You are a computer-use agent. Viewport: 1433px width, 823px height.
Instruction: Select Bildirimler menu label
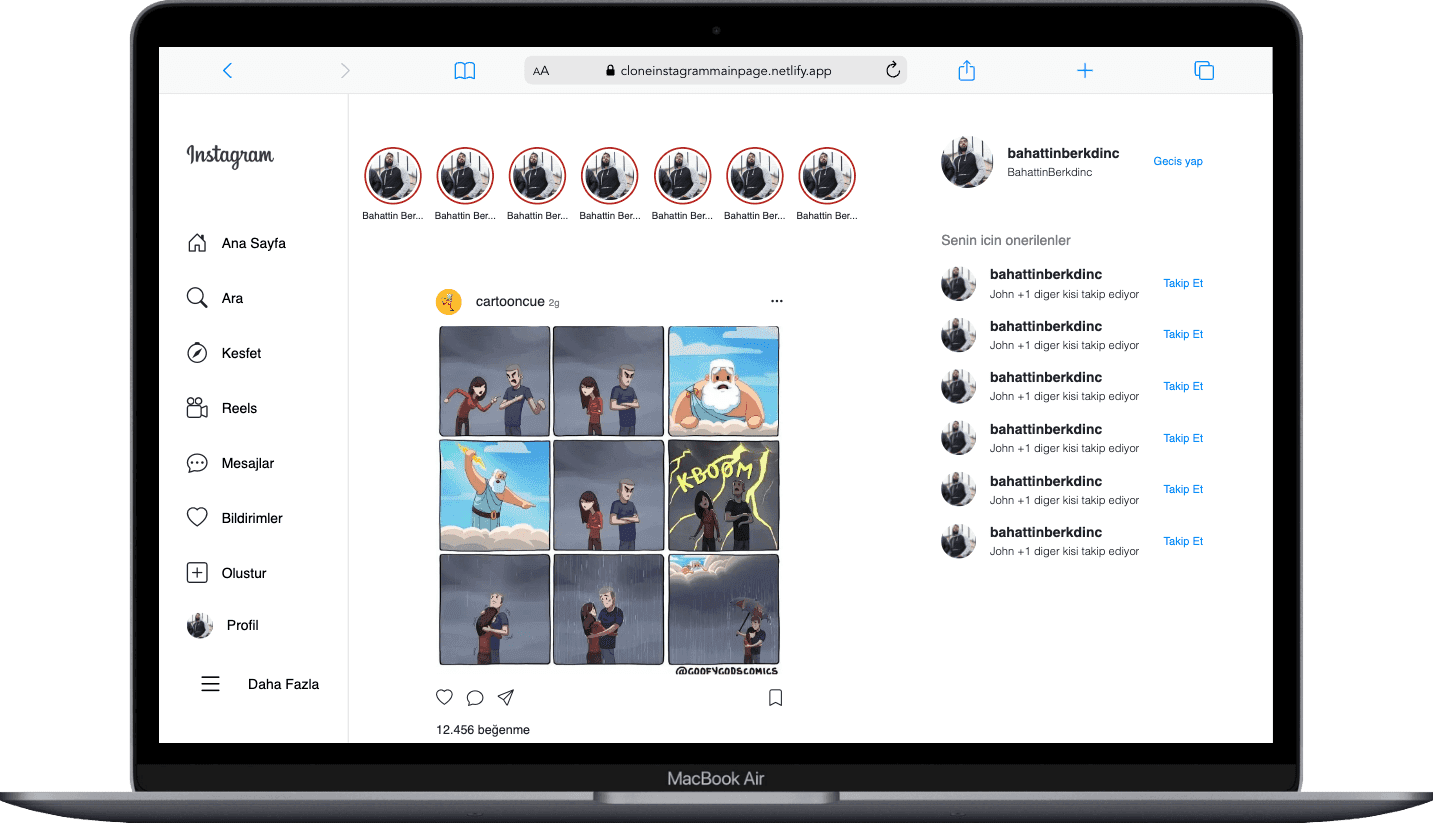(252, 518)
